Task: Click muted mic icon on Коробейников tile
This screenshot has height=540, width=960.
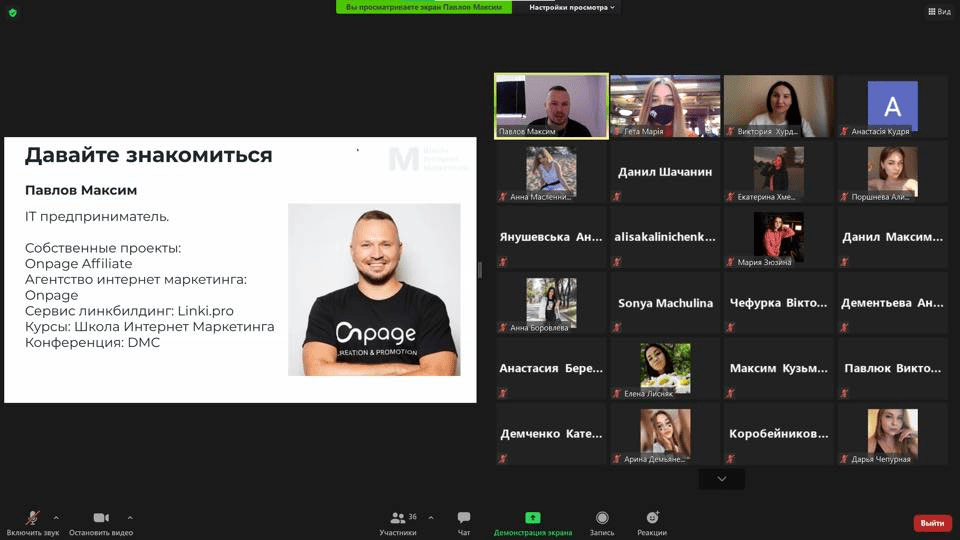Action: [x=730, y=459]
